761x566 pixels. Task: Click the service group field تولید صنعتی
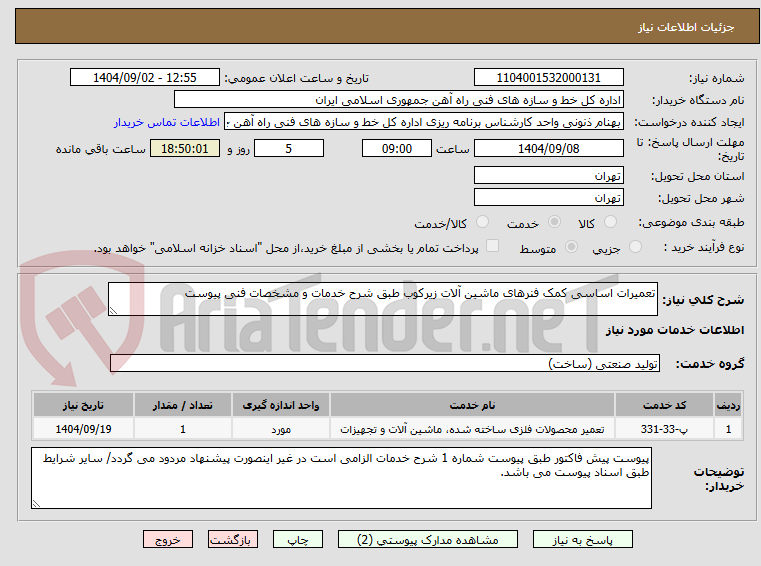pyautogui.click(x=384, y=363)
